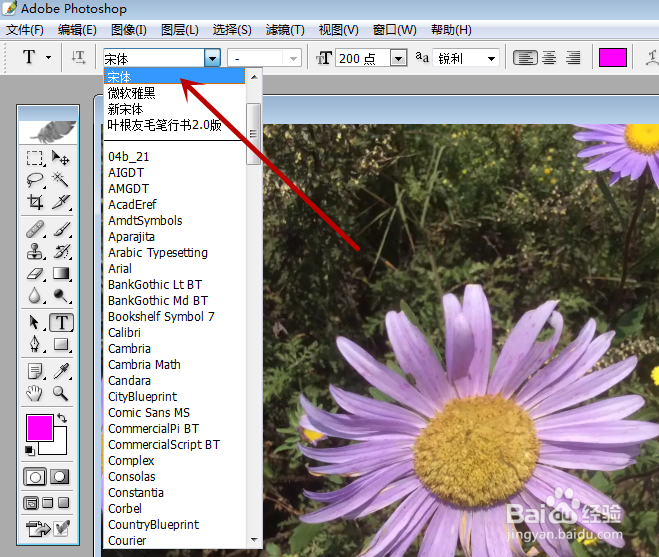Select the Zoom tool
The image size is (659, 557).
[61, 393]
